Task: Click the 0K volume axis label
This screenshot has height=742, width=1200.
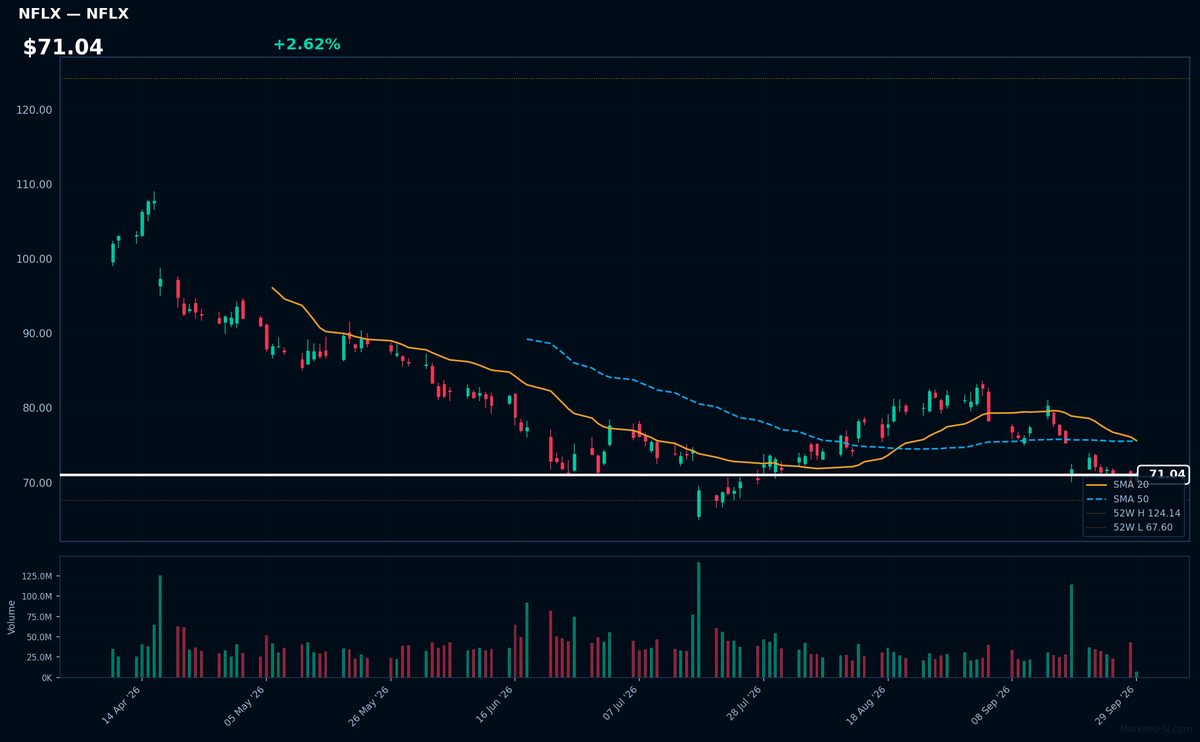Action: [46, 678]
